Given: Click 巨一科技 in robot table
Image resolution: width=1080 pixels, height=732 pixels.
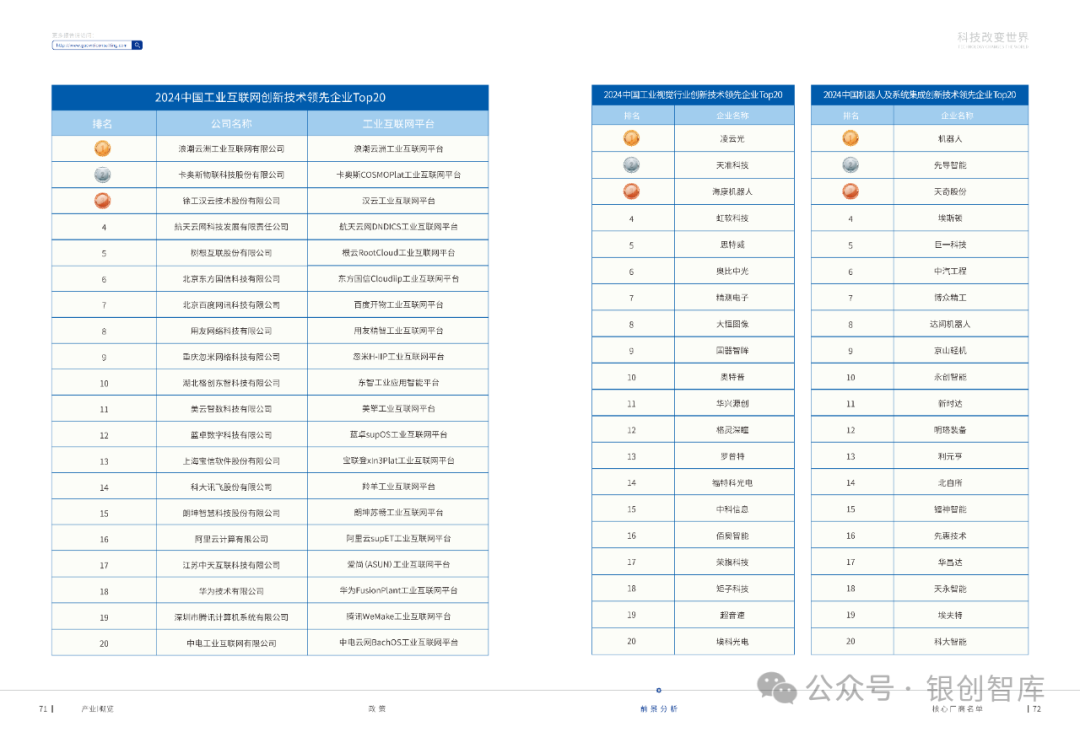Looking at the screenshot, I should pos(950,244).
